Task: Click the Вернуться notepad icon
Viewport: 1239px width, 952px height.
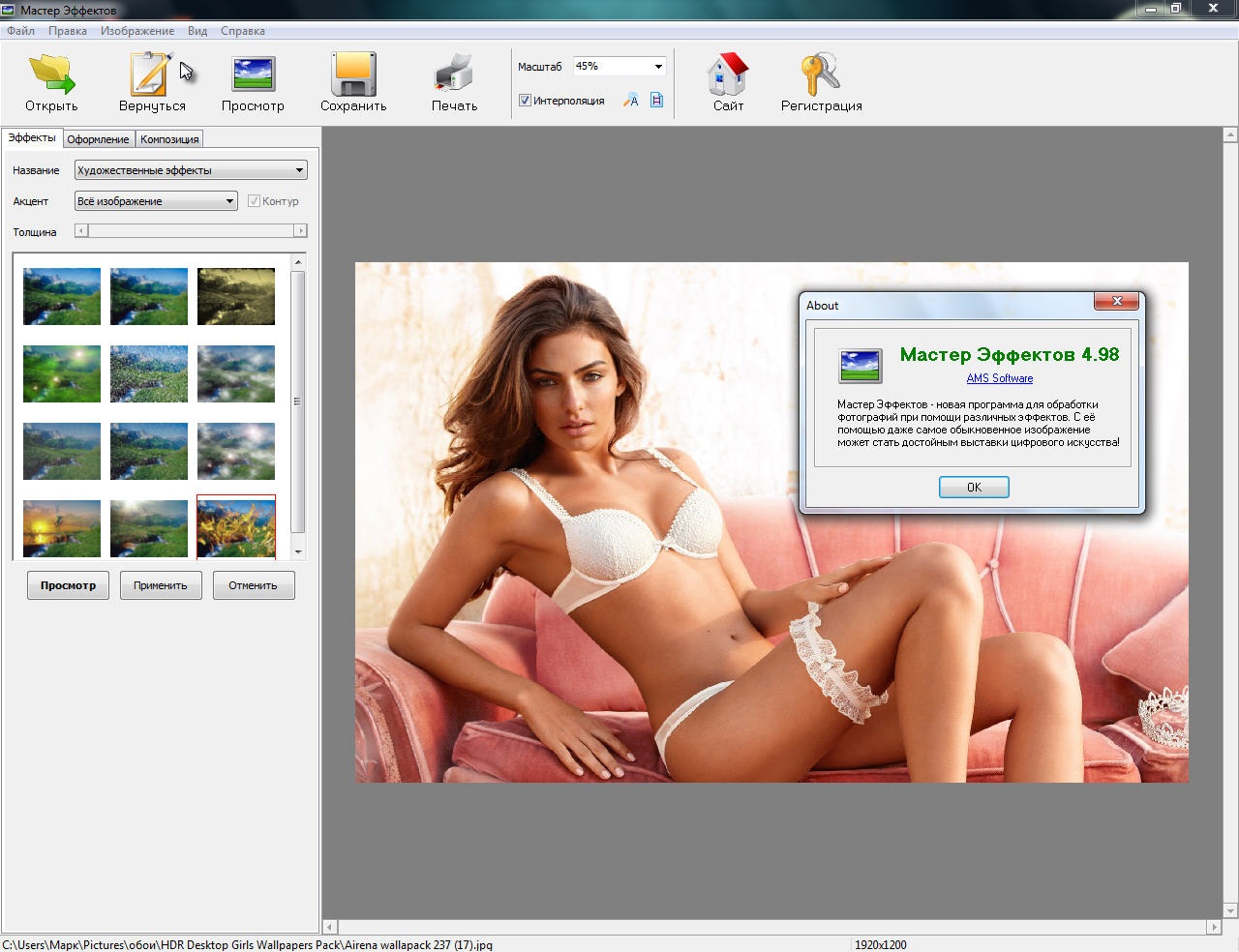Action: click(x=151, y=74)
